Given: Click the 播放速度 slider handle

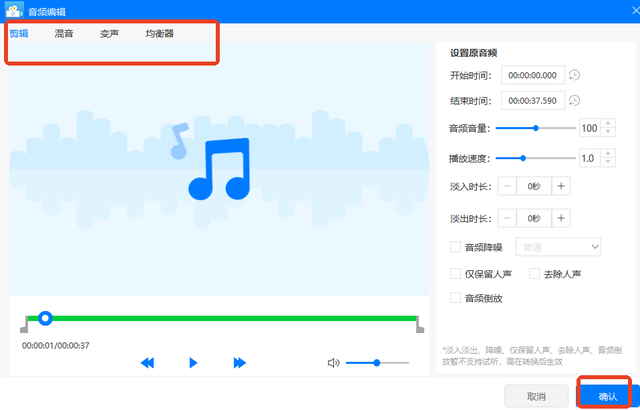Looking at the screenshot, I should tap(523, 158).
